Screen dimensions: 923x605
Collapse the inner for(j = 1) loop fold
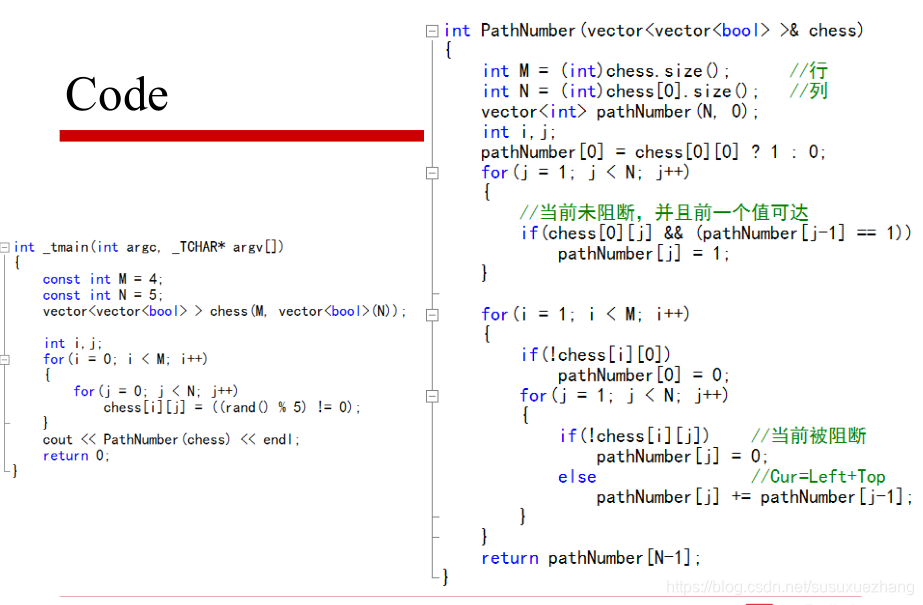point(432,396)
